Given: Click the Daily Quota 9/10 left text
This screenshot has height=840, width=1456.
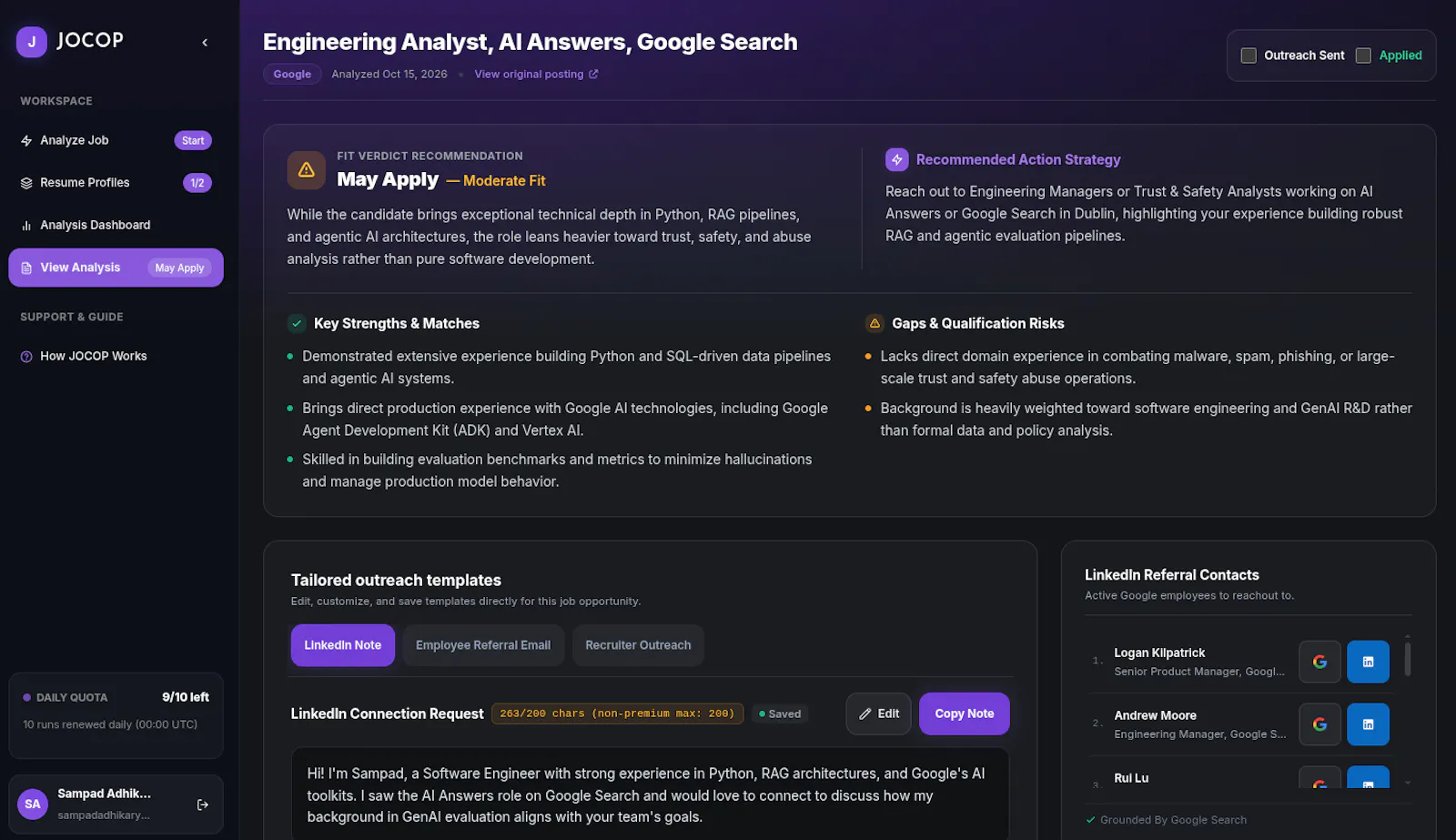Looking at the screenshot, I should click(x=186, y=697).
